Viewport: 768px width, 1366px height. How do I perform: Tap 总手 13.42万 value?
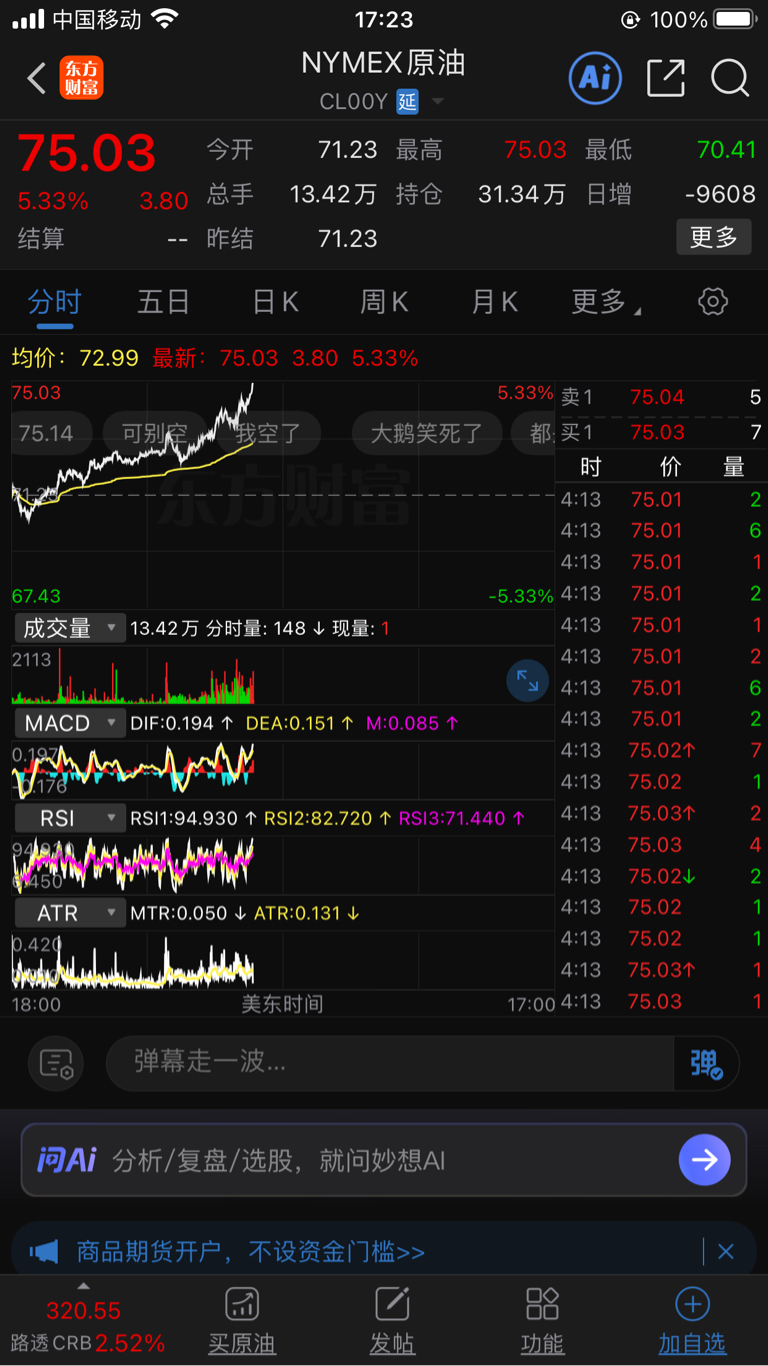pos(333,194)
